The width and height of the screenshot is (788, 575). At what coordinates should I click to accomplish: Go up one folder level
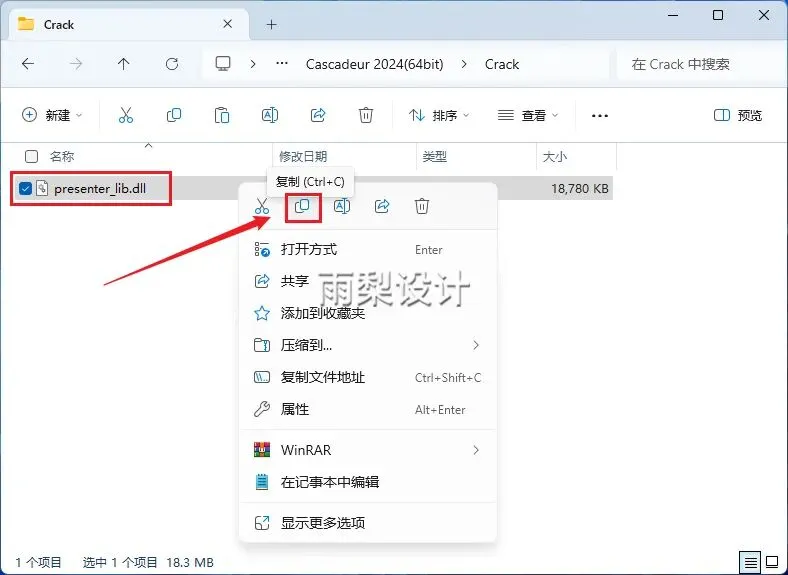tap(124, 64)
